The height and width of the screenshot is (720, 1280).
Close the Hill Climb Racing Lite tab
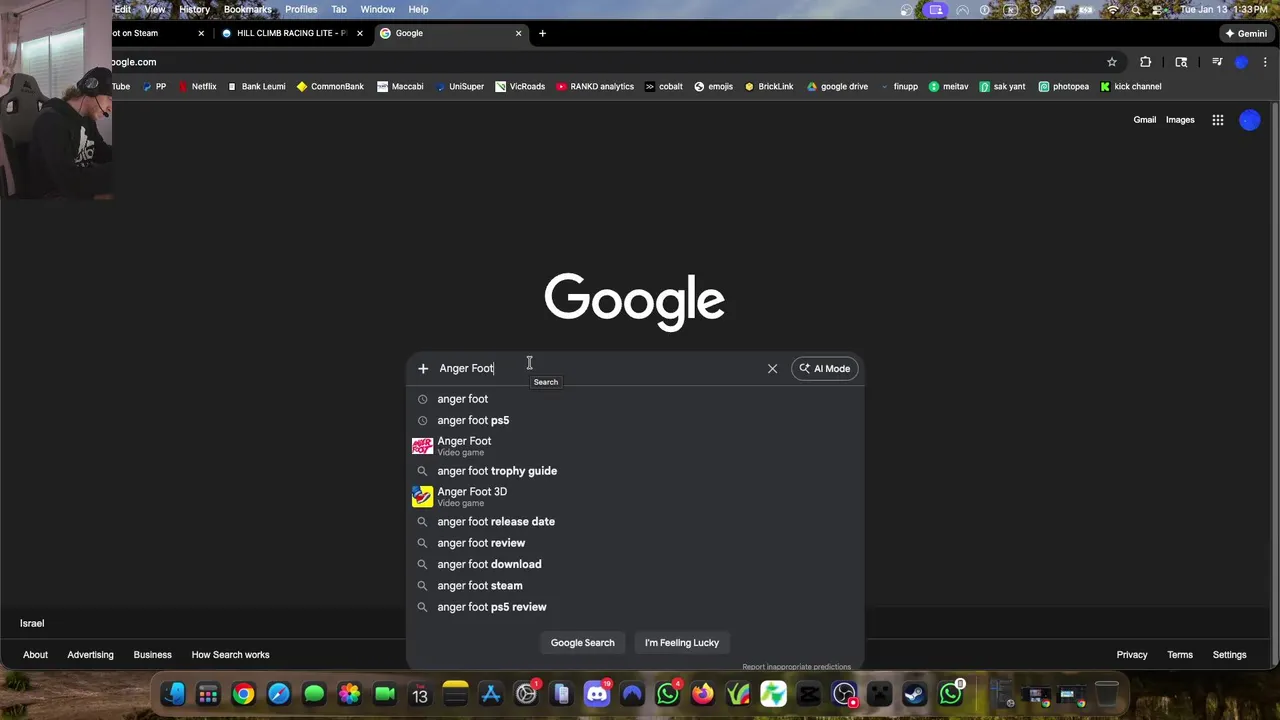coord(360,33)
